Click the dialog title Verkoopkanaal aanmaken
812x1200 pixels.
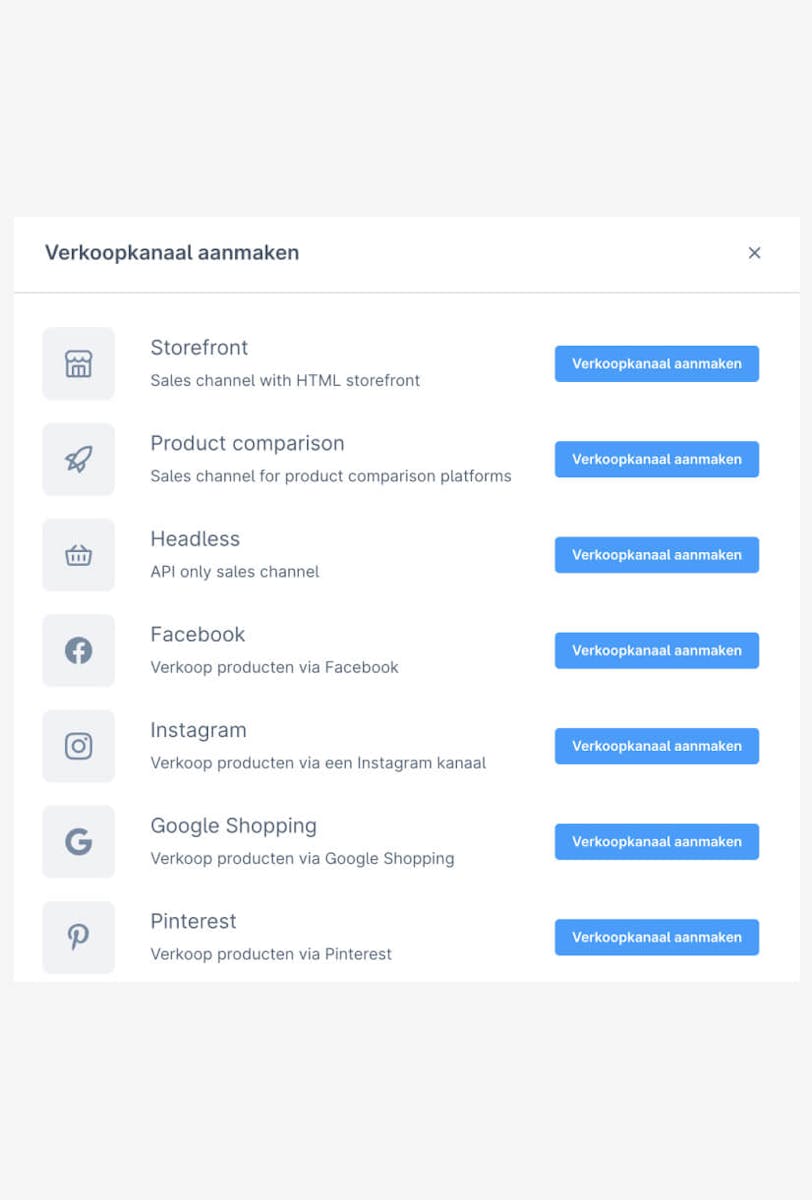pyautogui.click(x=171, y=253)
